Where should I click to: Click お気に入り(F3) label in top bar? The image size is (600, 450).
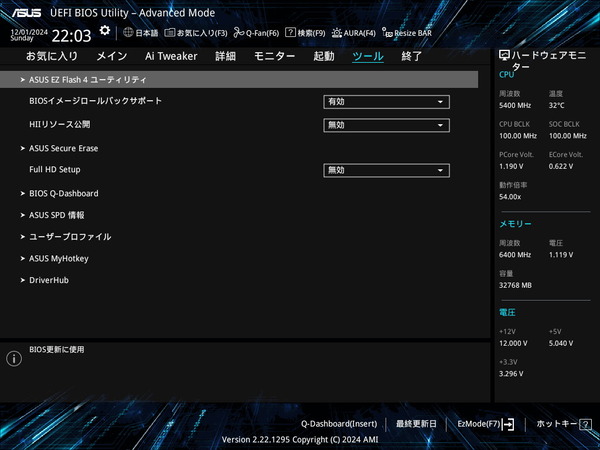click(x=202, y=33)
